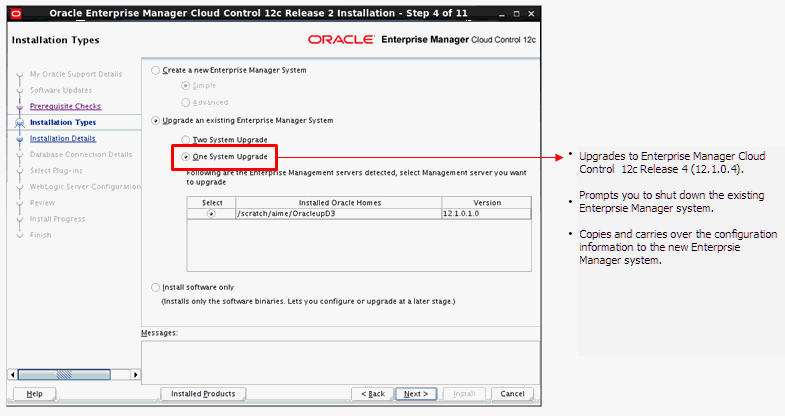Choose Install software only option

tap(156, 287)
